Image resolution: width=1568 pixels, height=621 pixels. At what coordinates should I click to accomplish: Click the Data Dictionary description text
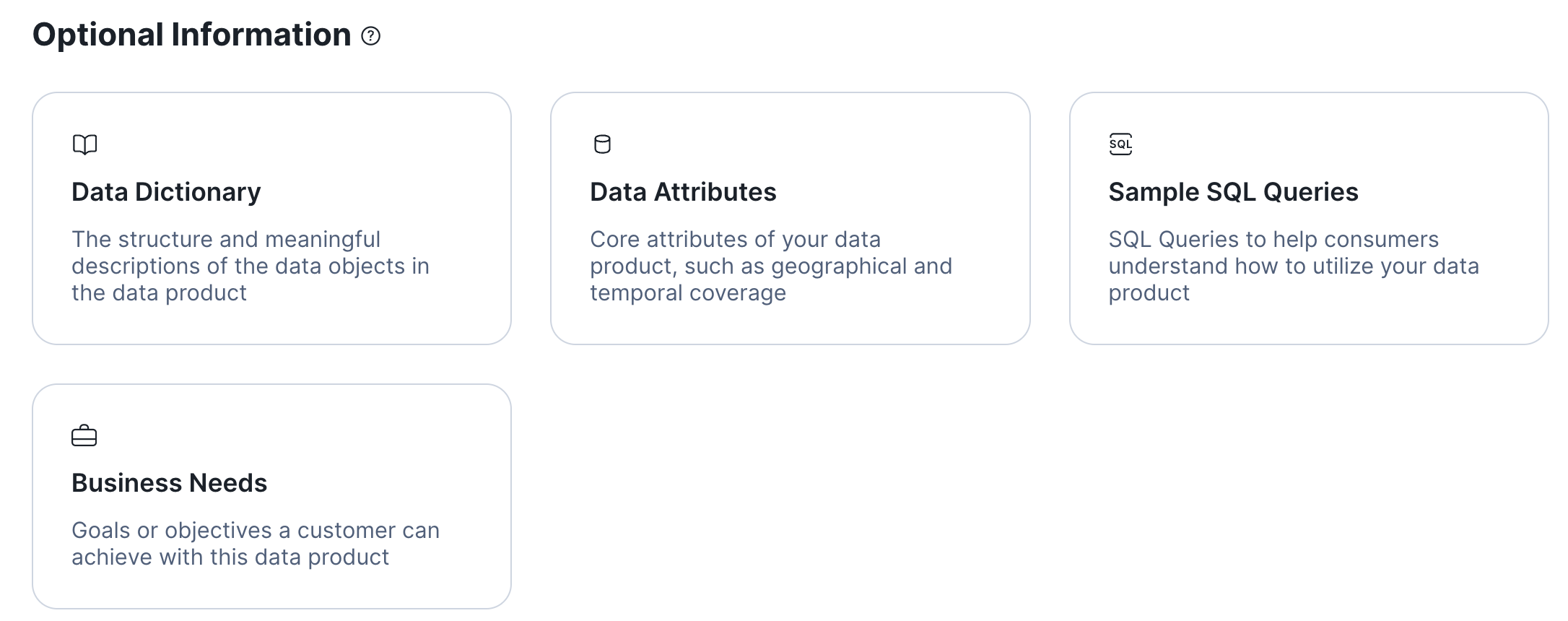(250, 266)
